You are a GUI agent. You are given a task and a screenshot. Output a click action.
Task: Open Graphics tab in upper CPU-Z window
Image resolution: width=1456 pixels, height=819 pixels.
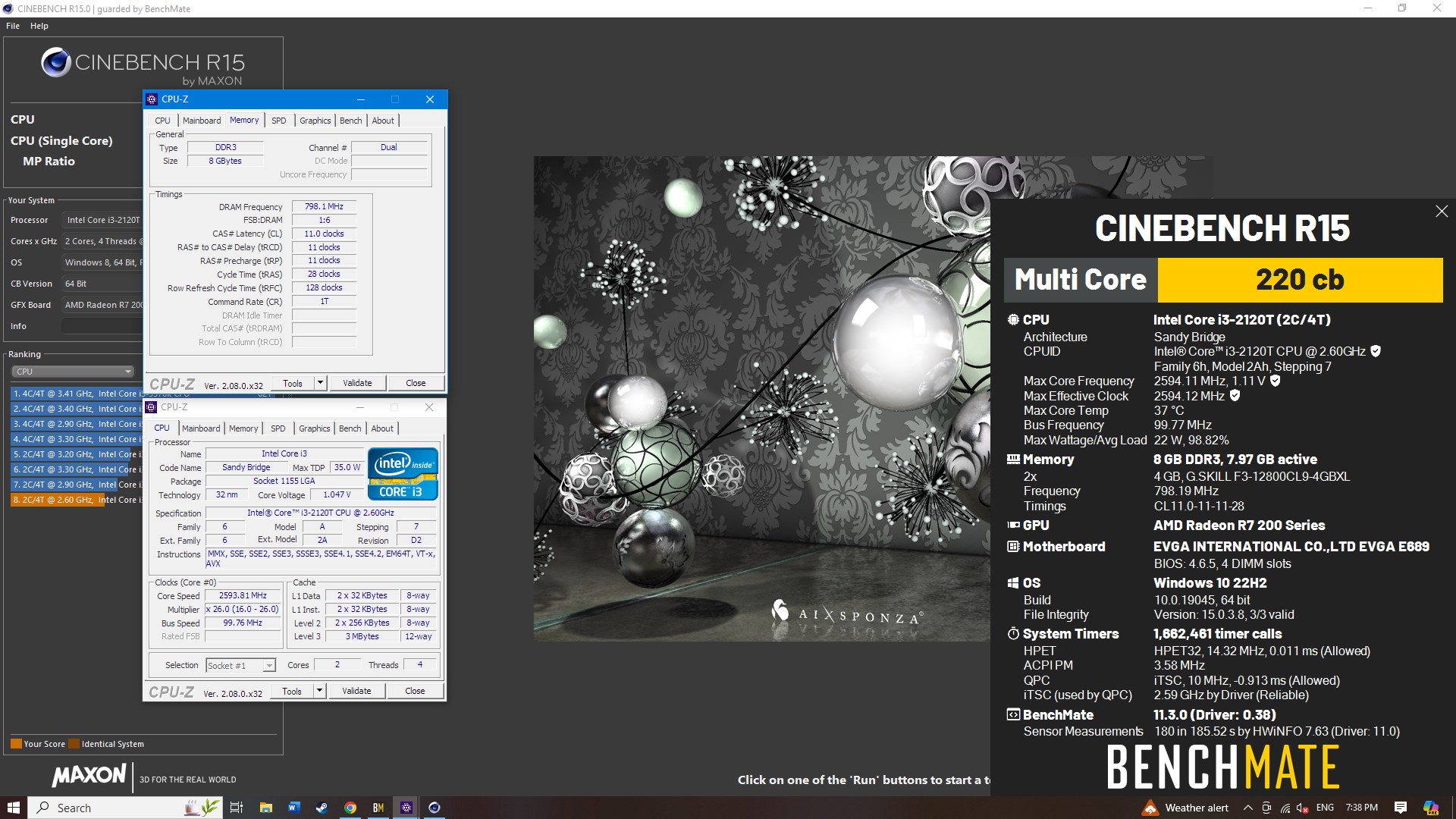[315, 121]
